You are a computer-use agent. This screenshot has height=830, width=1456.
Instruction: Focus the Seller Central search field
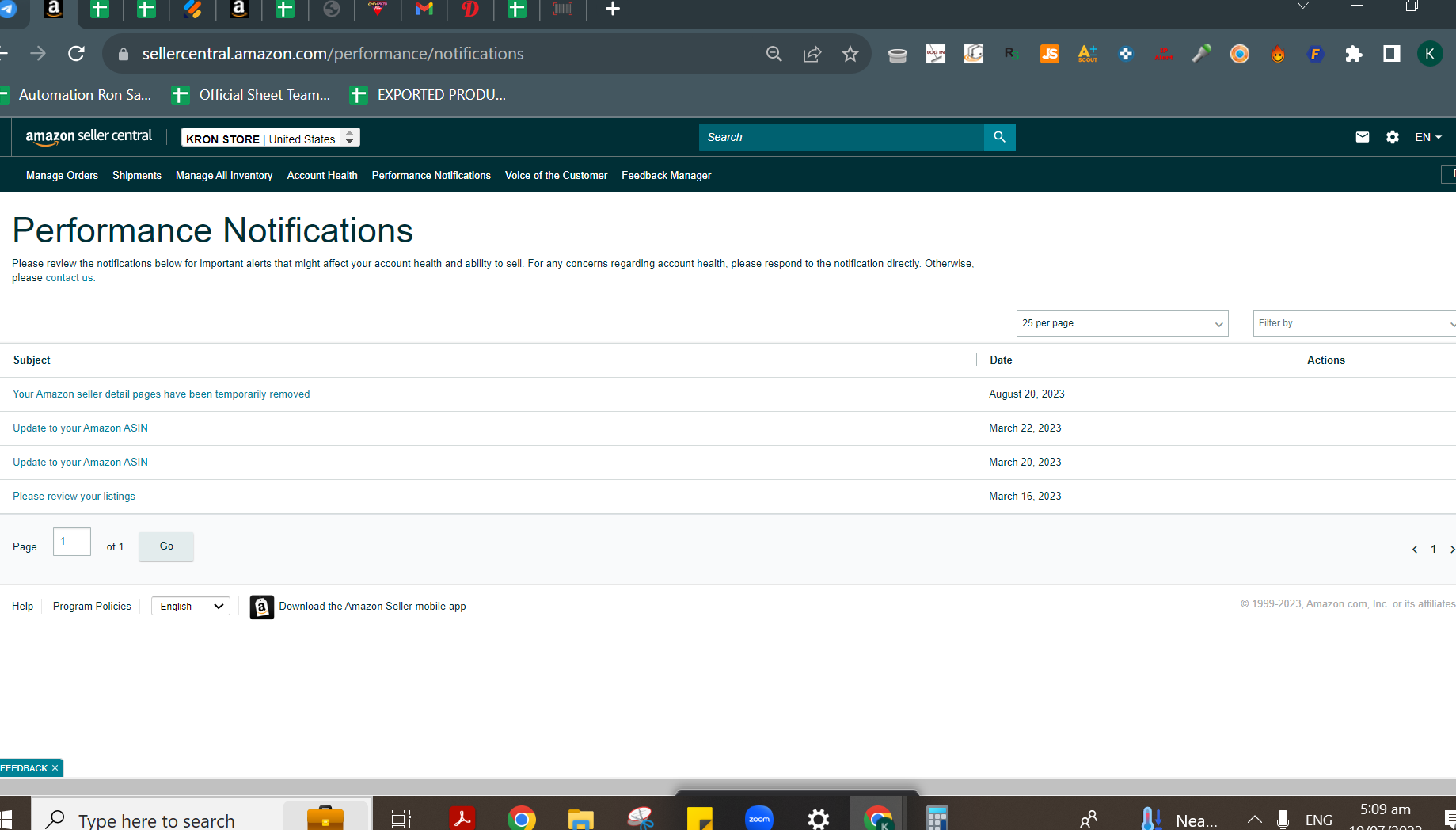coord(841,137)
